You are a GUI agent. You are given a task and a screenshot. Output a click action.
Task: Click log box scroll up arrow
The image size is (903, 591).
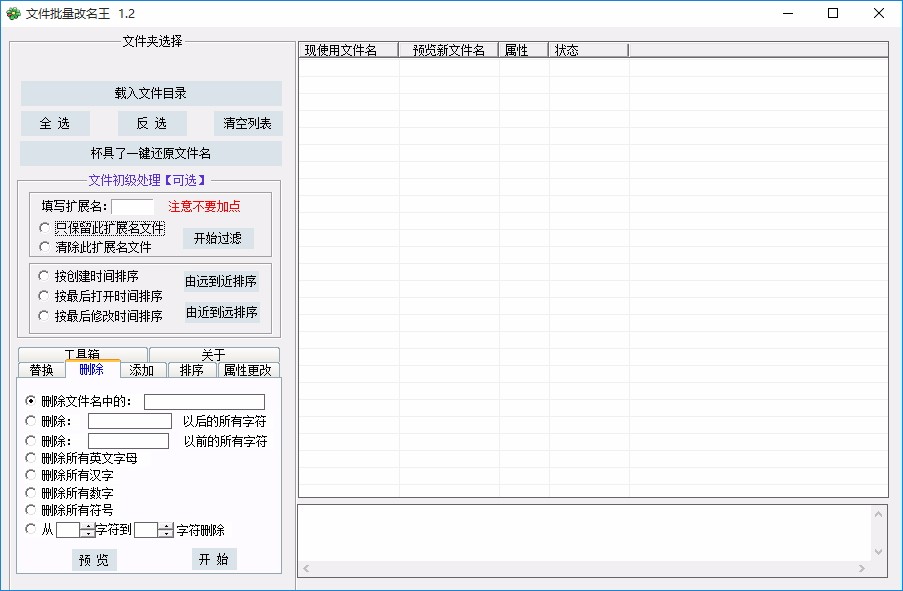[x=878, y=514]
